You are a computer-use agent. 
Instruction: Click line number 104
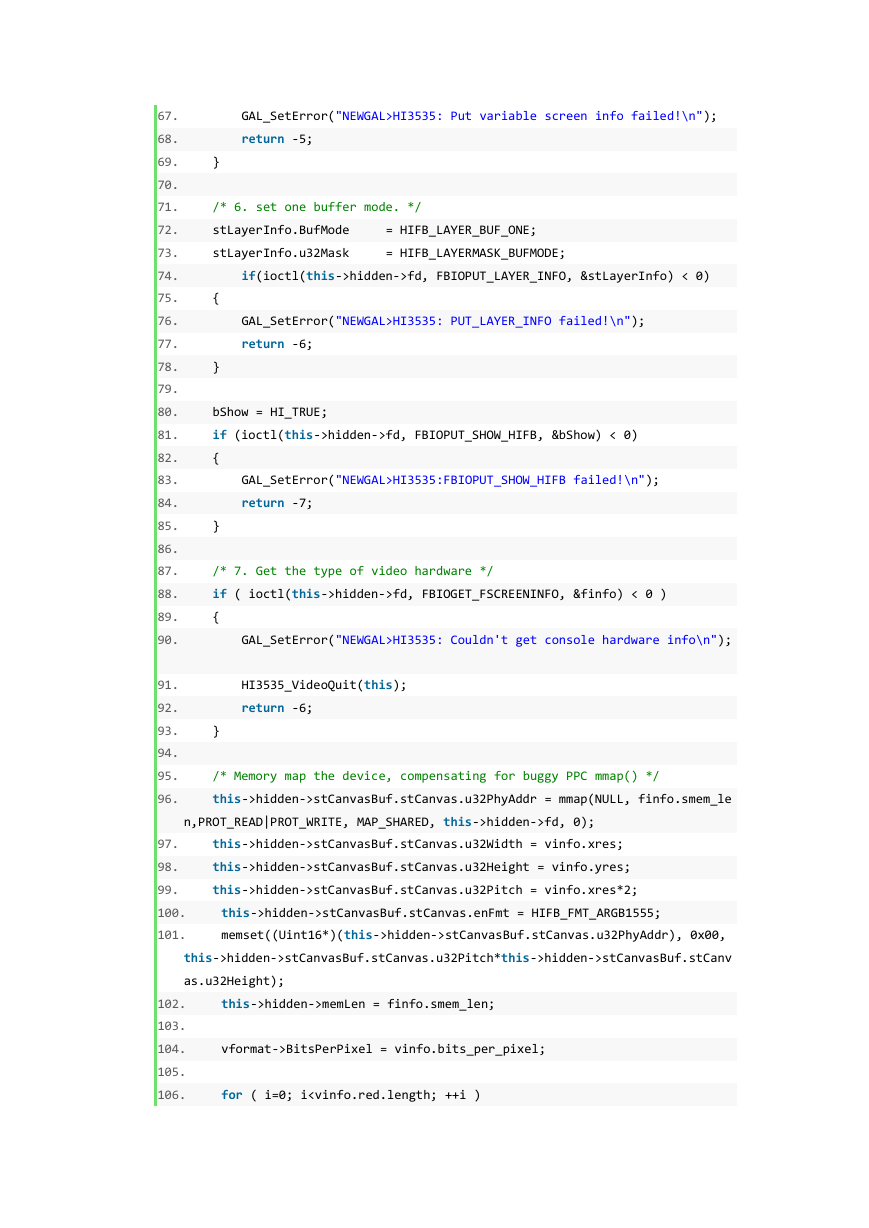172,1049
